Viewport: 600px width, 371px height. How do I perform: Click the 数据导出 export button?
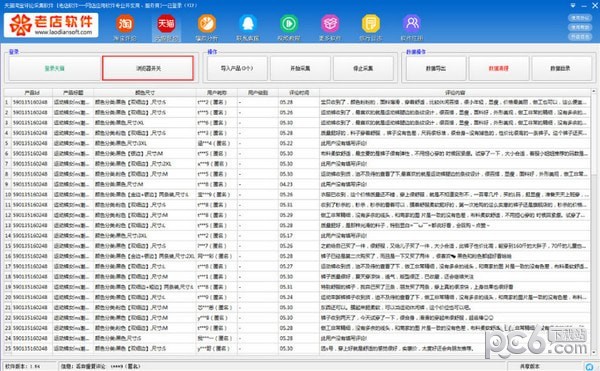(x=436, y=68)
